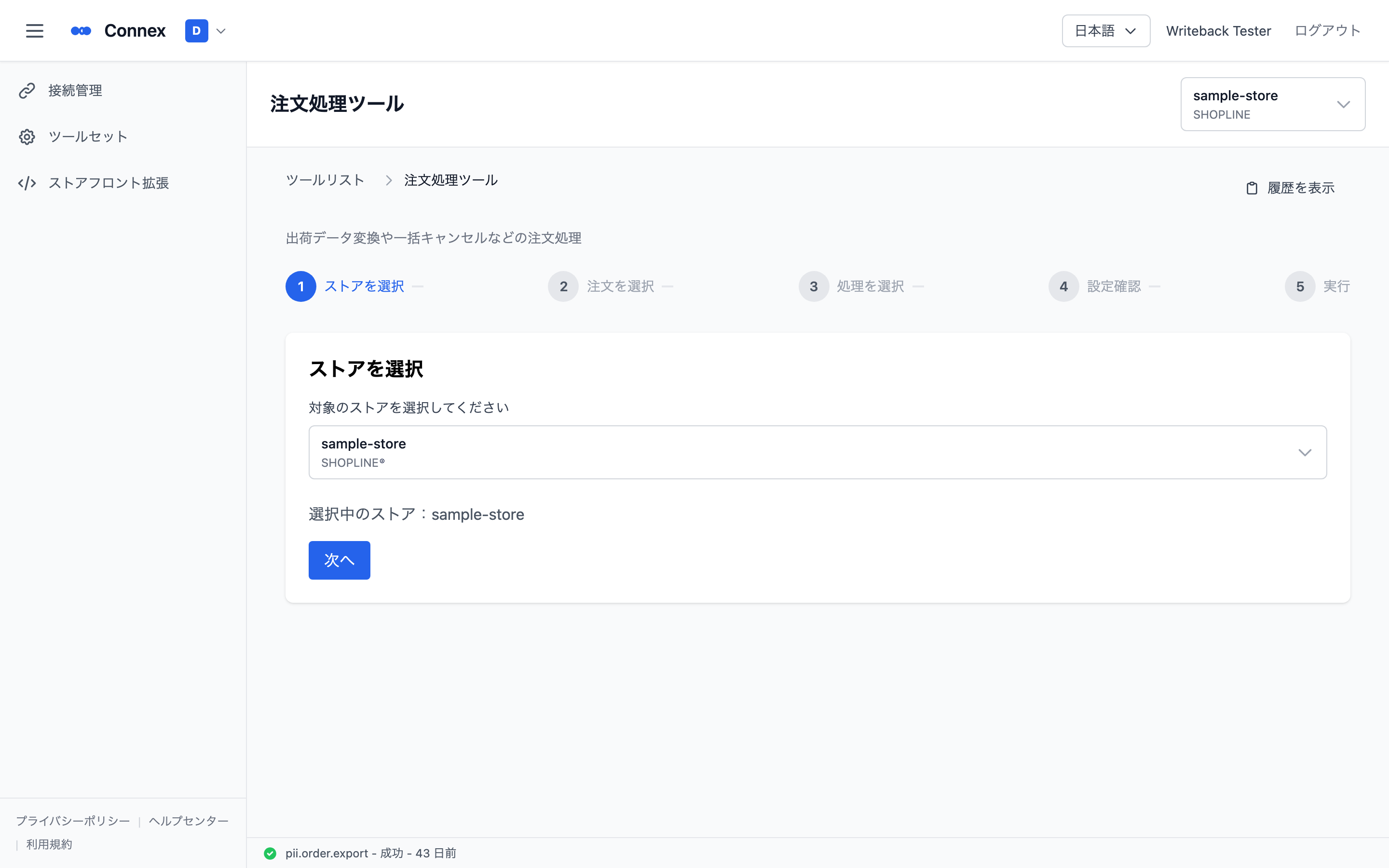Click the 処理を選択 step label
This screenshot has height=868, width=1389.
[x=871, y=286]
